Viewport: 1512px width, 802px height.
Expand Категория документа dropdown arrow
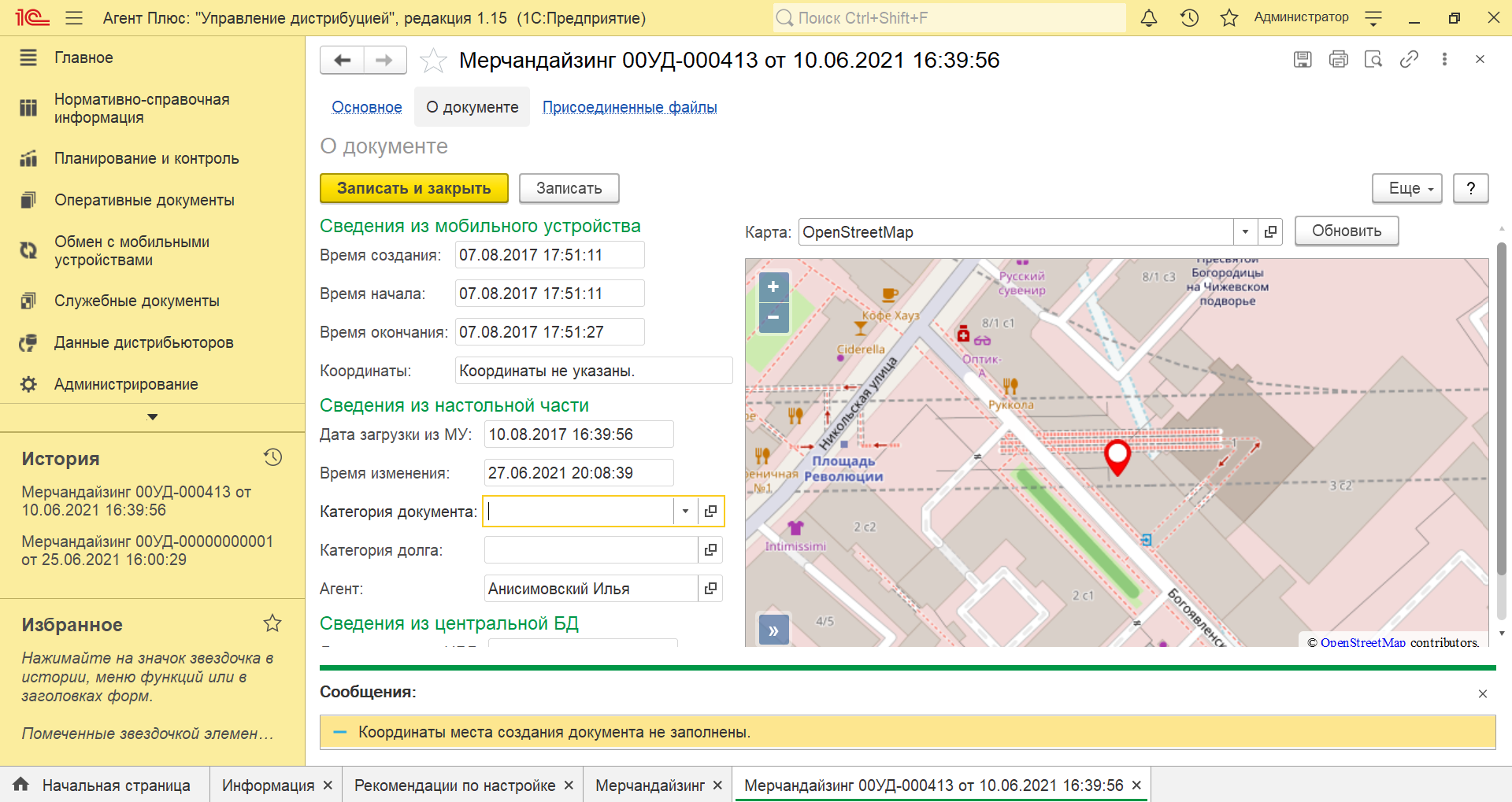coord(685,512)
